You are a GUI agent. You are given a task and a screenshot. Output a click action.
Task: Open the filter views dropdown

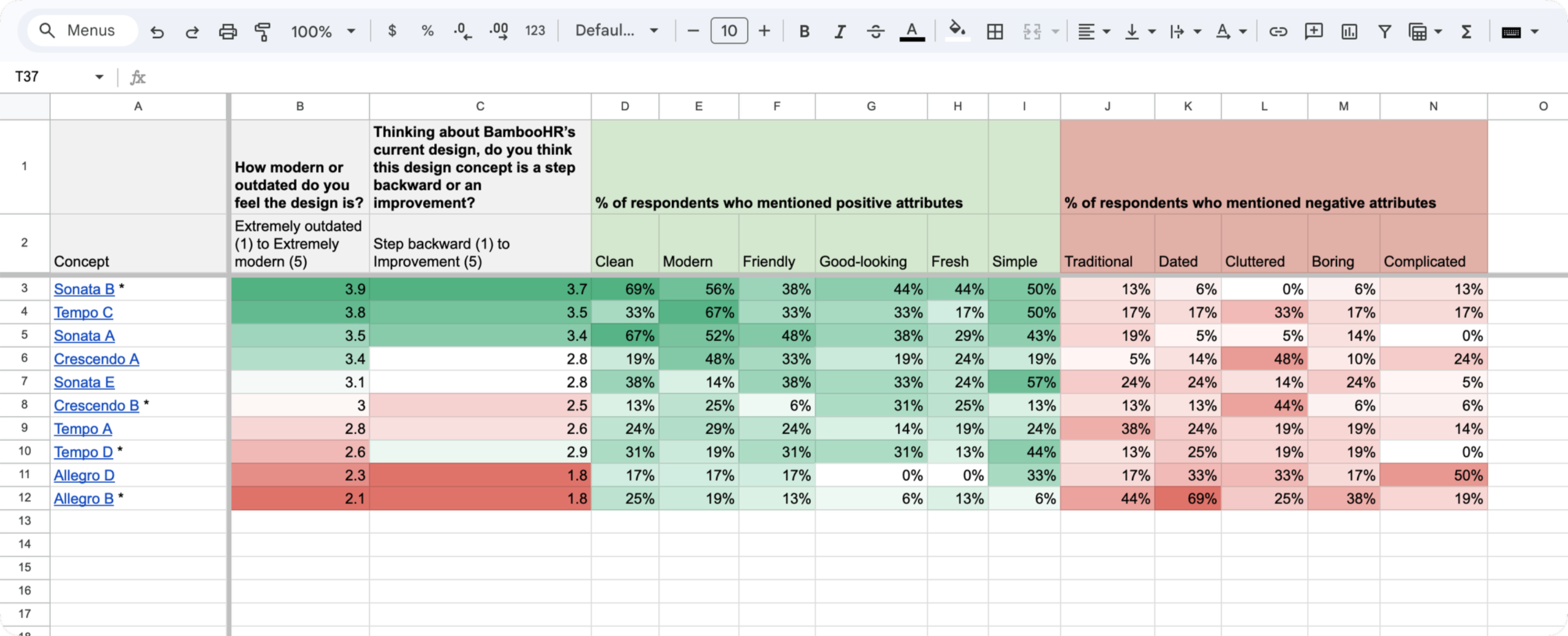point(1425,31)
